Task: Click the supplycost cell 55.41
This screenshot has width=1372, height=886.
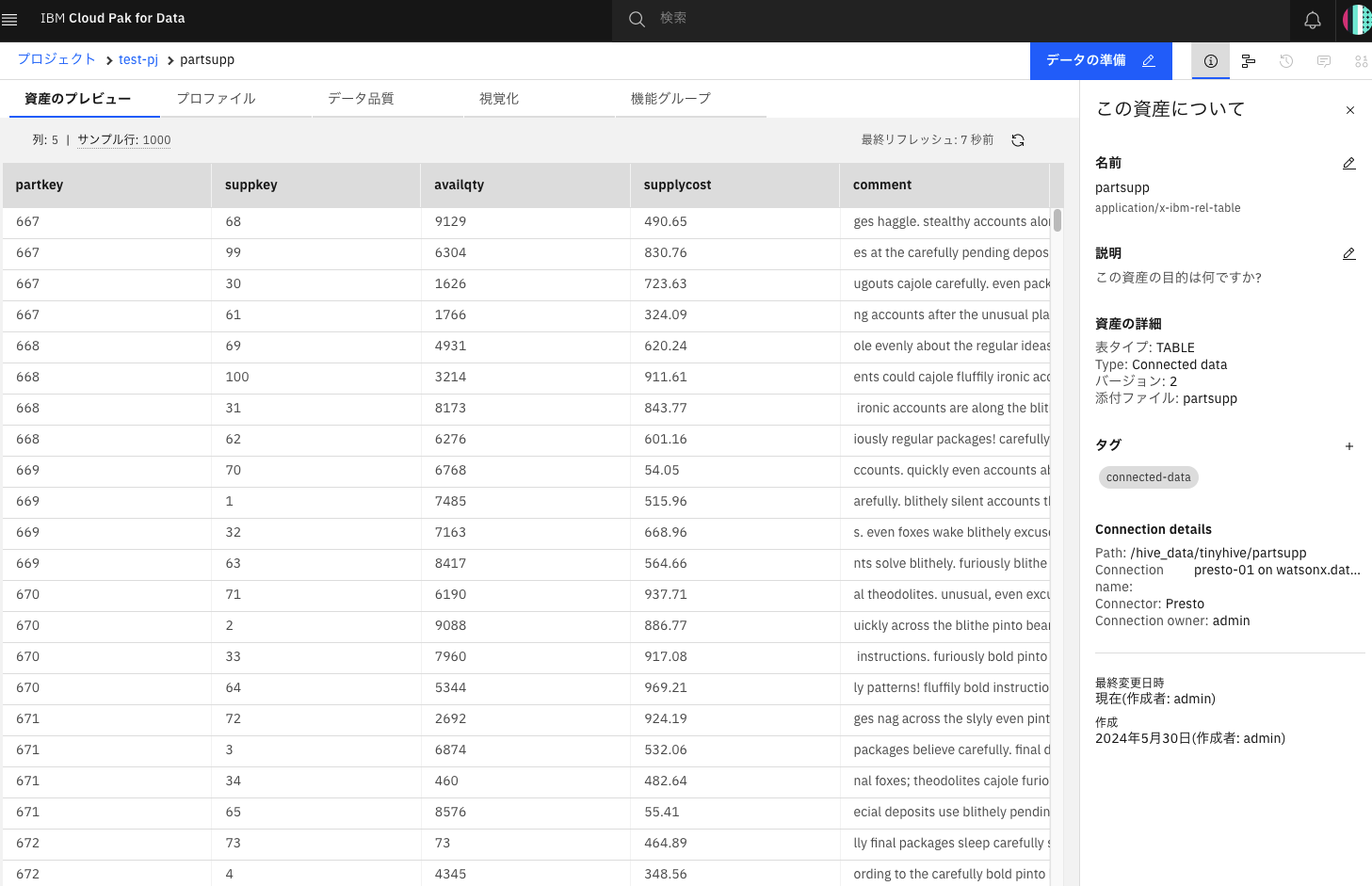Action: click(x=734, y=813)
